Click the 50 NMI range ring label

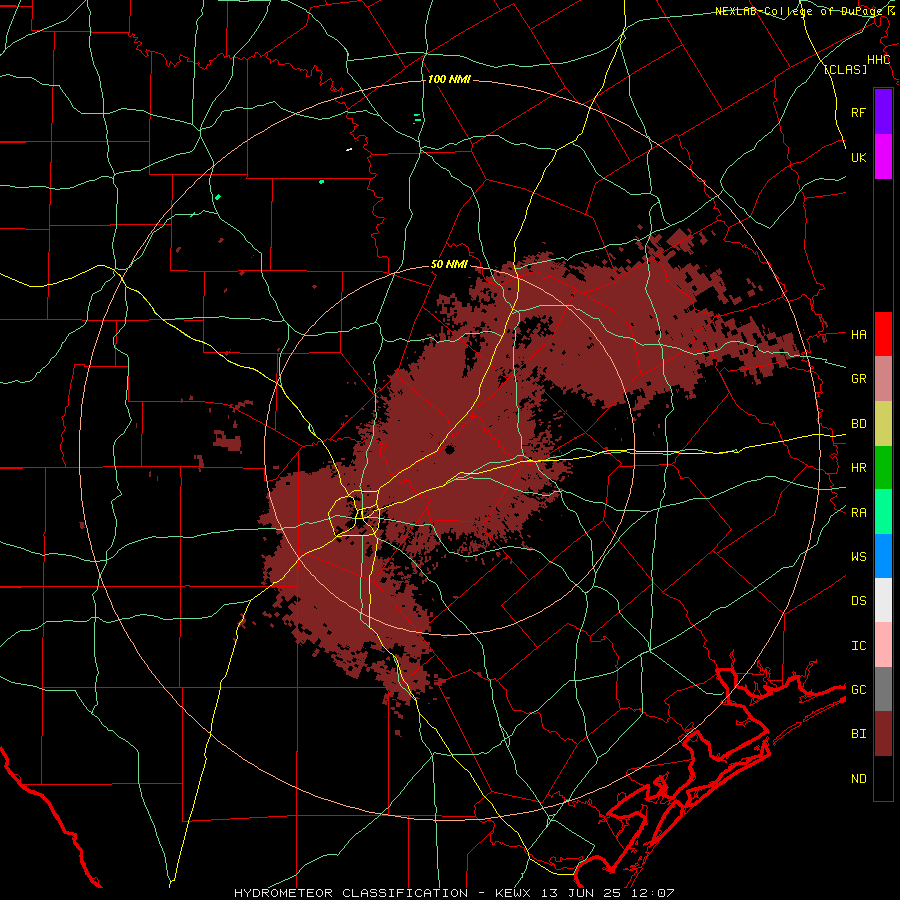[x=449, y=265]
